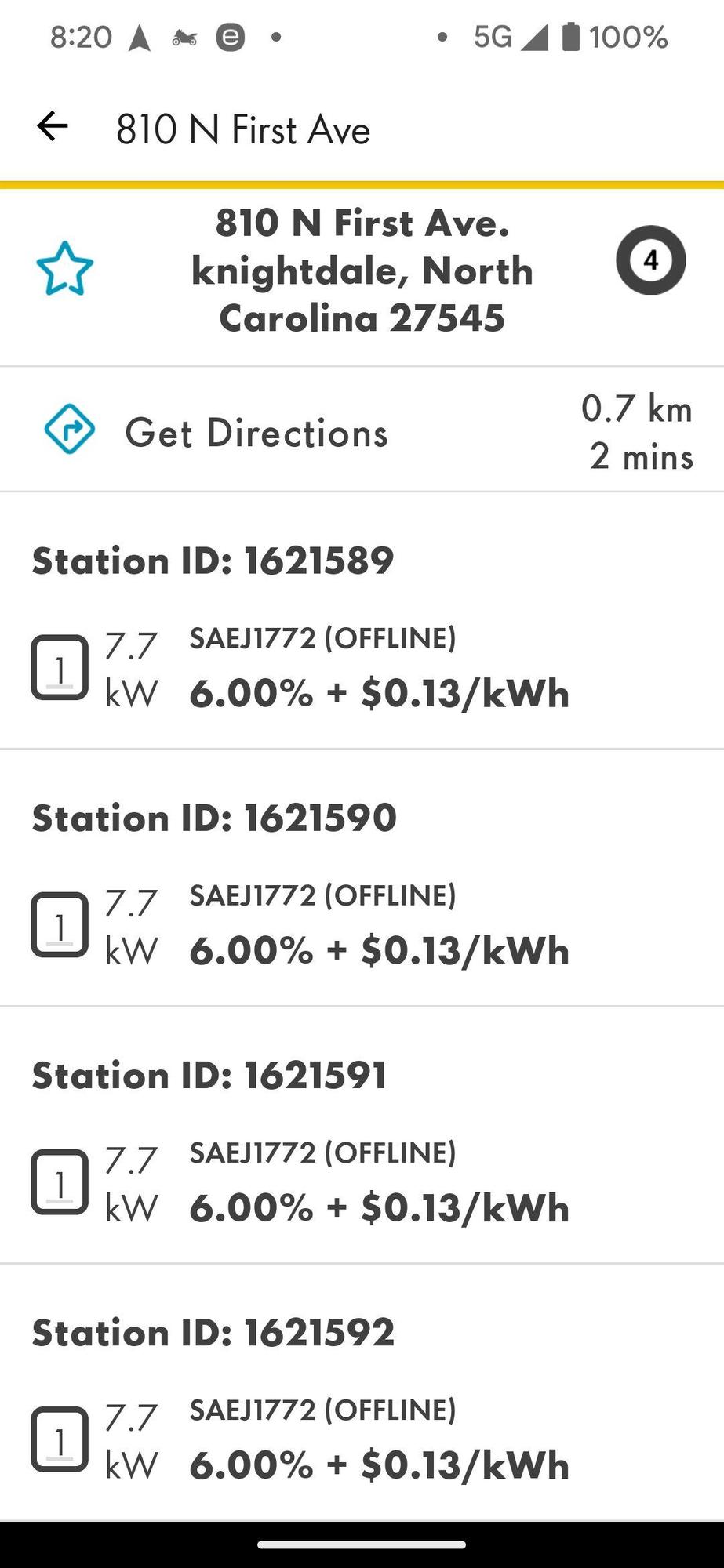Open Station ID: 1621592 details

213,1333
